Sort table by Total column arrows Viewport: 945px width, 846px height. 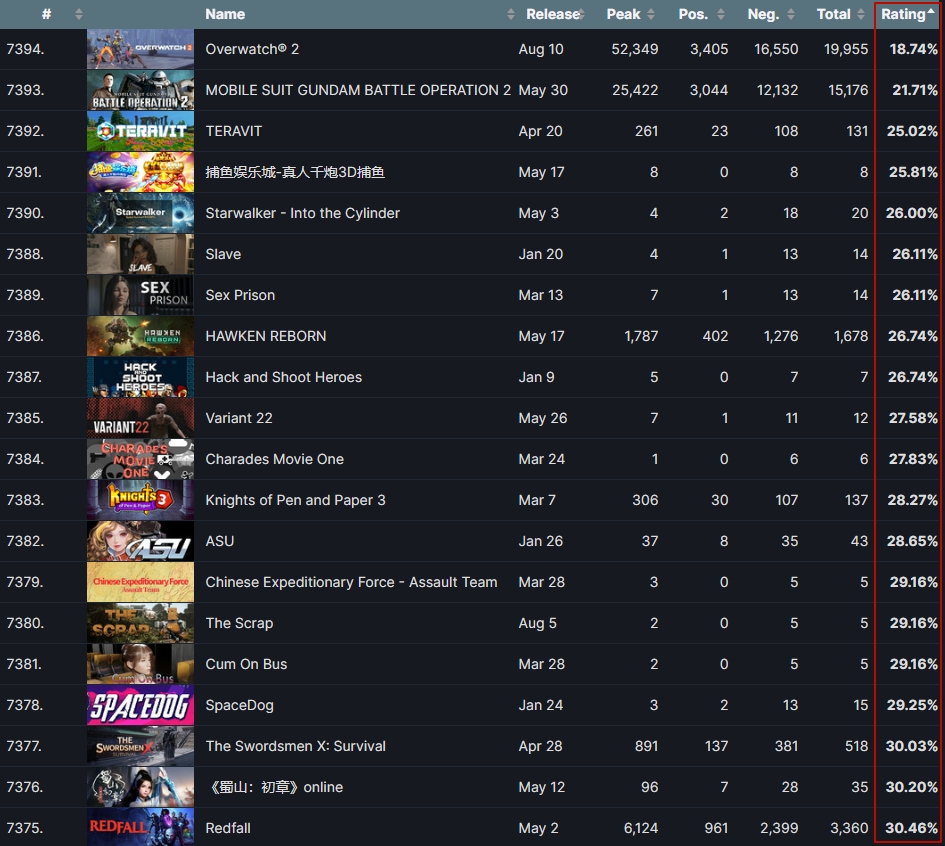click(x=861, y=14)
